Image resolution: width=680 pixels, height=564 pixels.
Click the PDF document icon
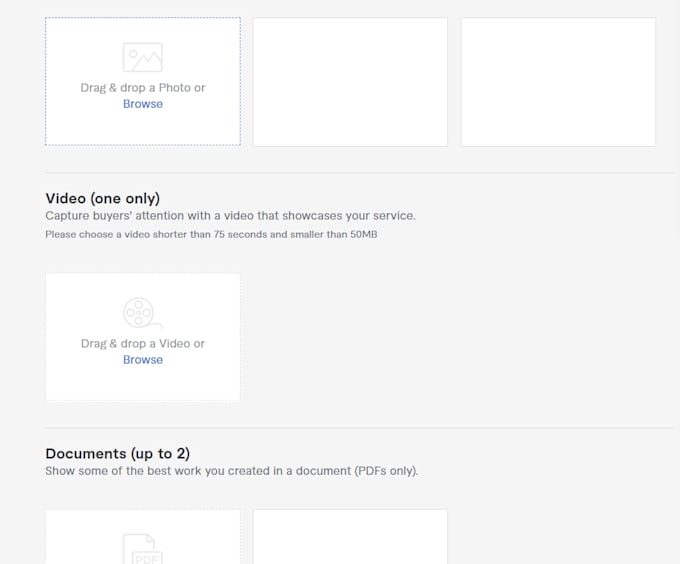[x=142, y=549]
